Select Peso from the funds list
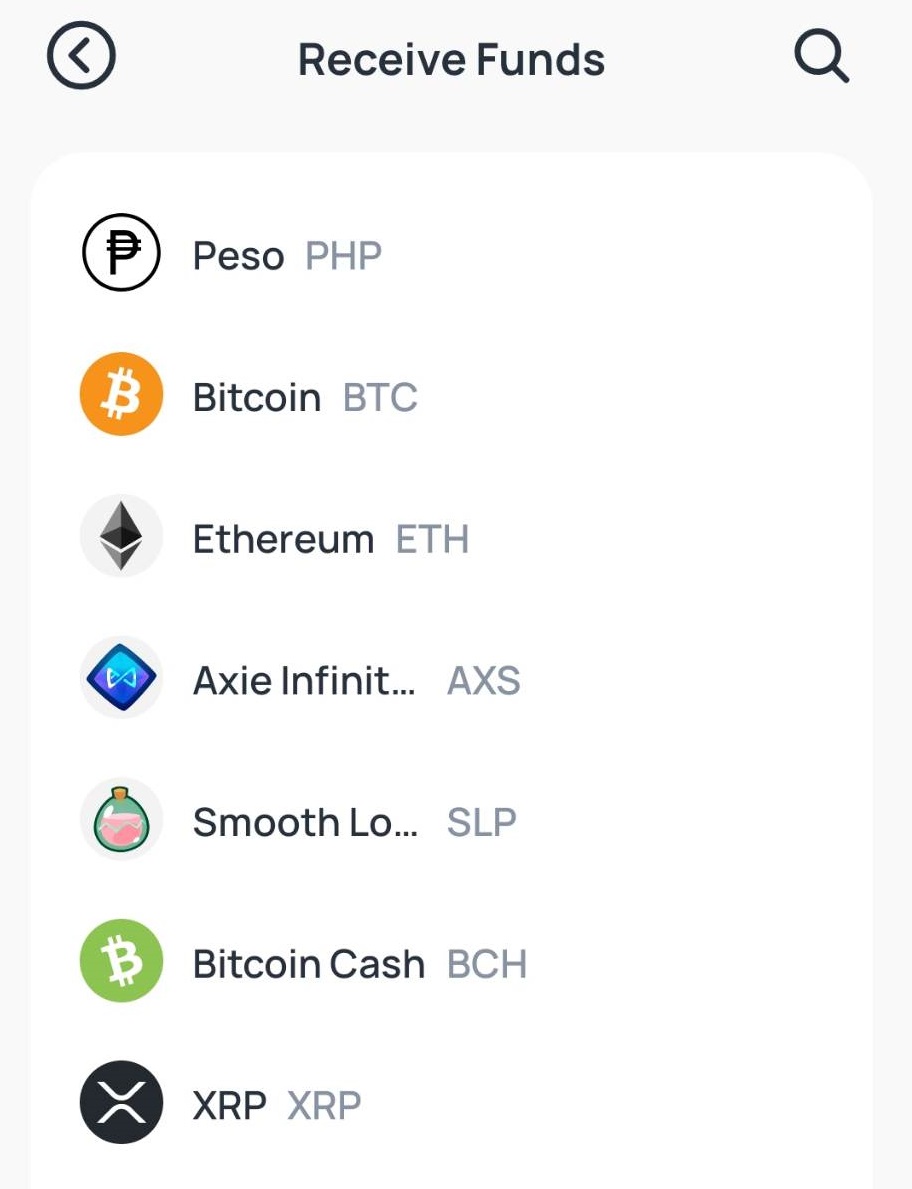Screen dimensions: 912x1189 (452, 253)
